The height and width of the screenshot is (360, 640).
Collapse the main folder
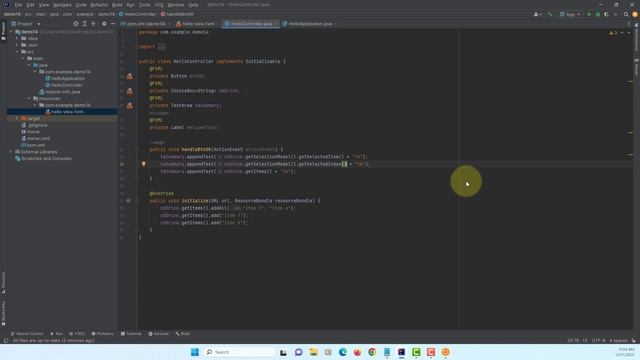tap(23, 58)
